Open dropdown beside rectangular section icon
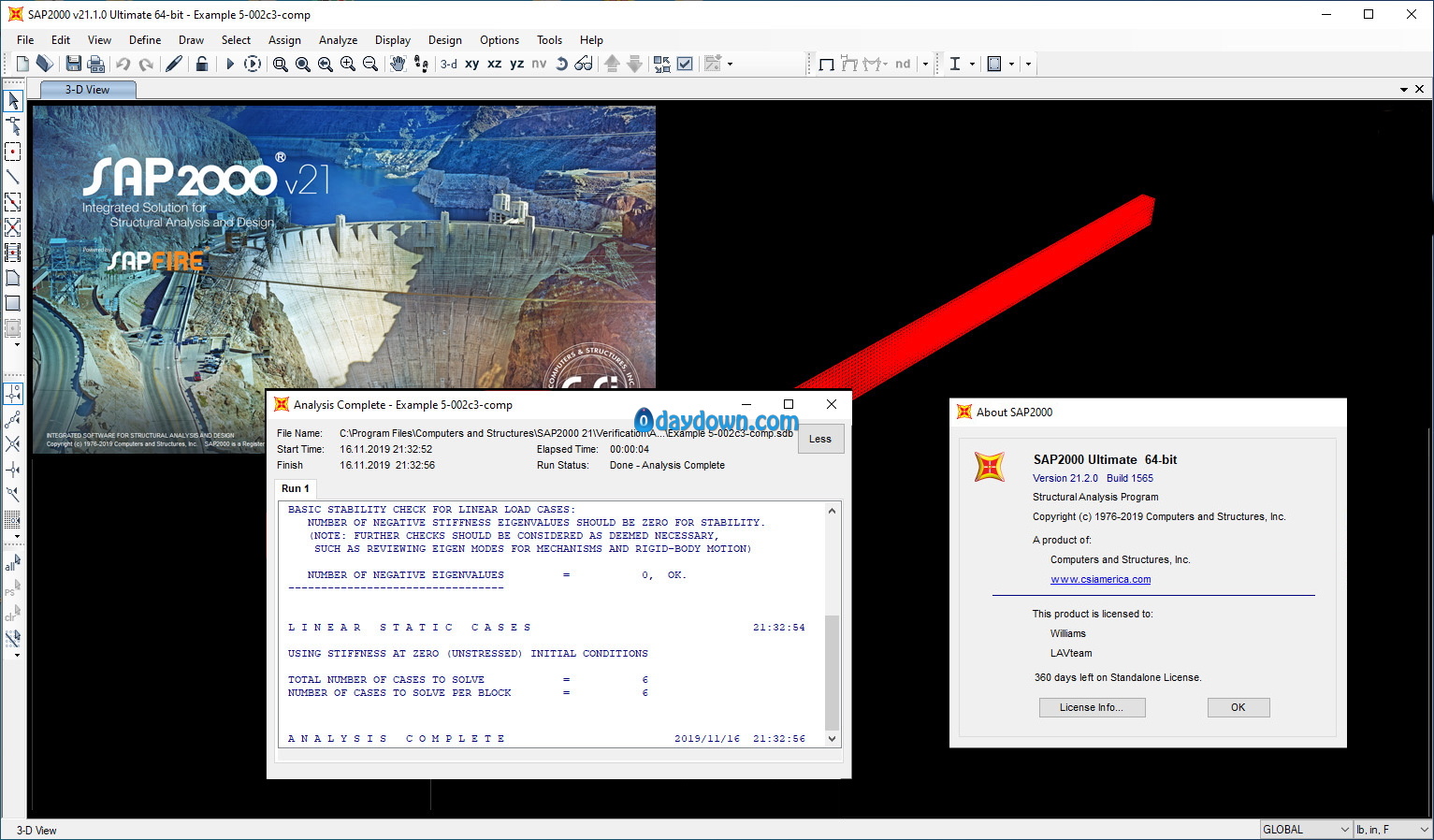The image size is (1434, 840). [x=1011, y=64]
